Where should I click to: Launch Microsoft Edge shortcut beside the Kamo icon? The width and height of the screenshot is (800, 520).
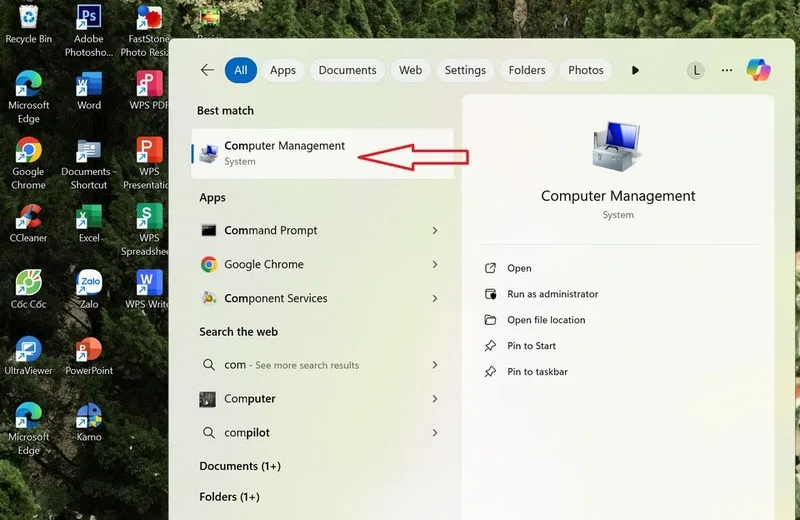(x=29, y=429)
